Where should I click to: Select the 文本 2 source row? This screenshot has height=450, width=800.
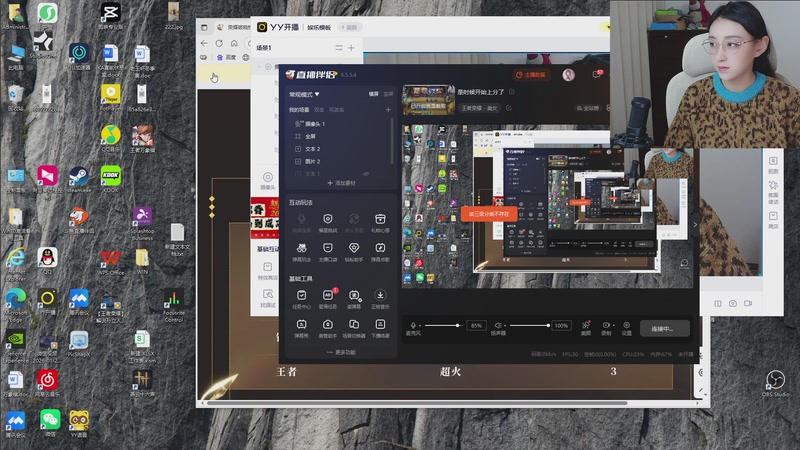tap(340, 149)
